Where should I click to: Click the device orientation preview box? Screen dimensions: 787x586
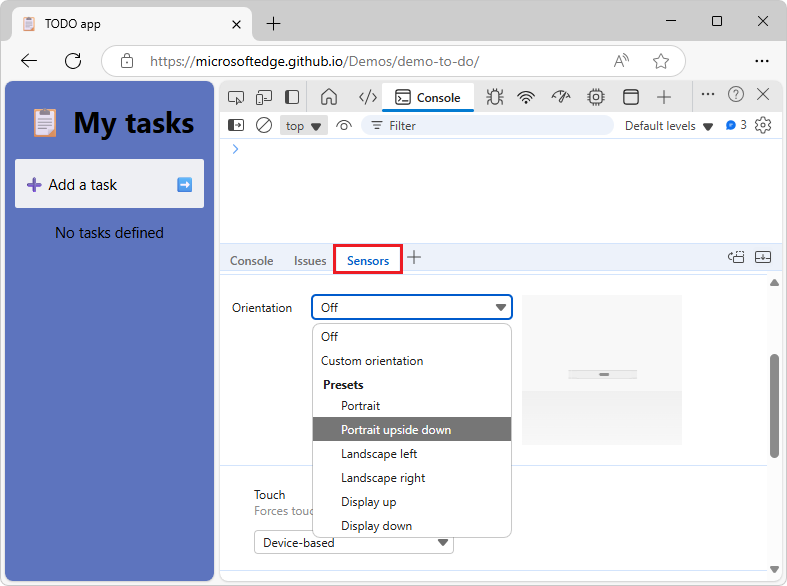click(602, 370)
